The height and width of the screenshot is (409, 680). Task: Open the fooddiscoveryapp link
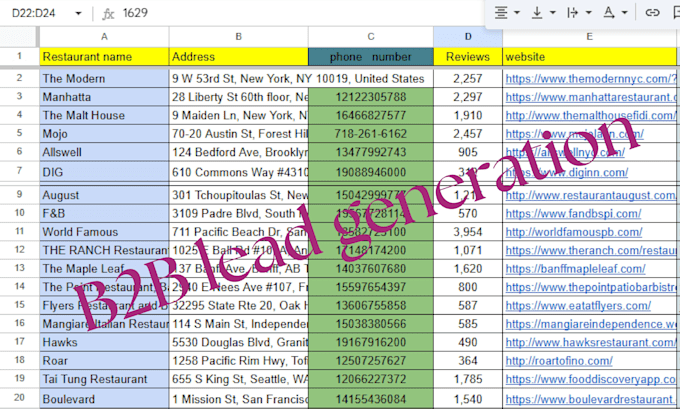[x=591, y=380]
